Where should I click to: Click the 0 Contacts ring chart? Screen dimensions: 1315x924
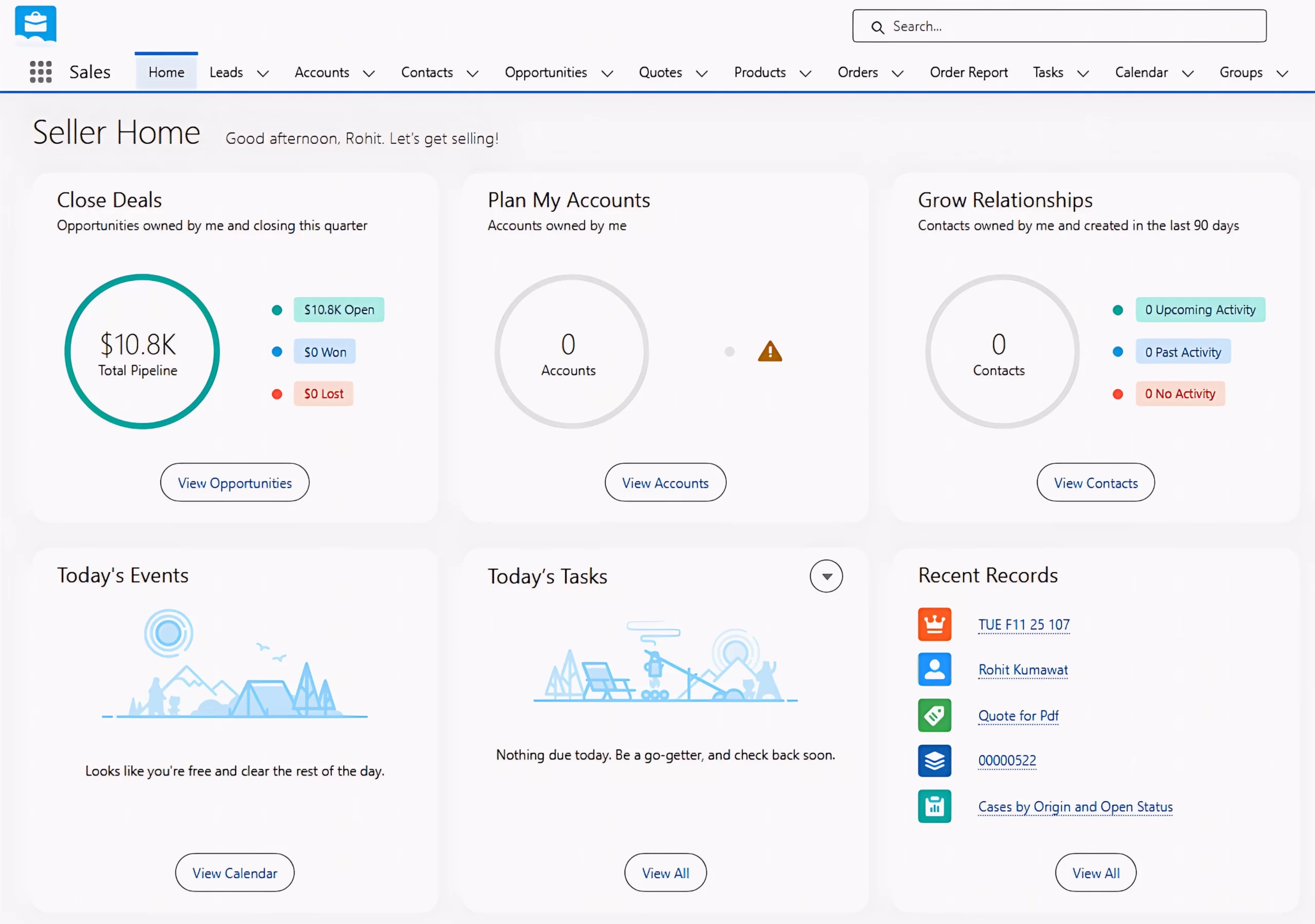[x=1002, y=352]
